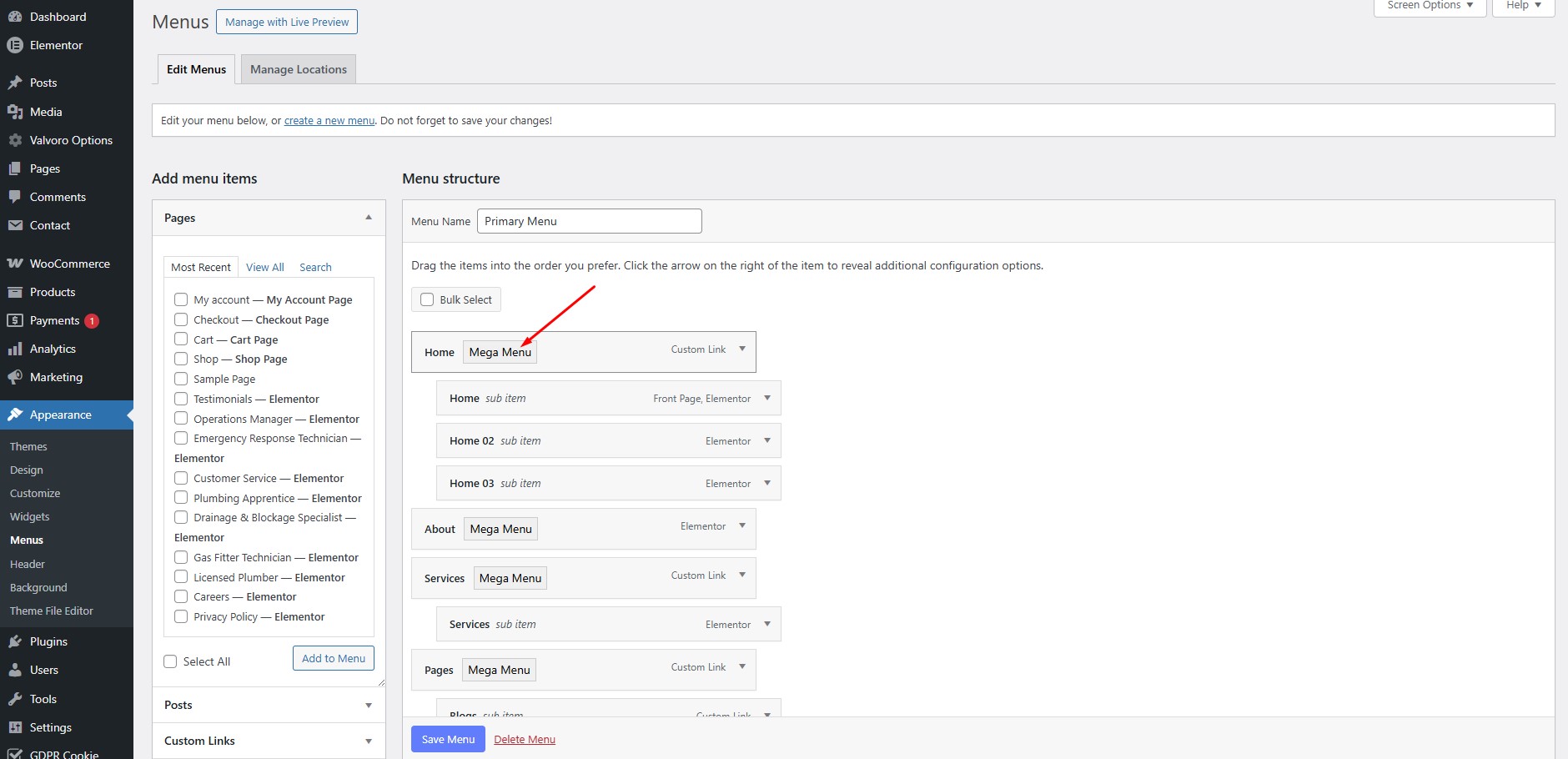Click the Marketing megaphone icon
This screenshot has height=759, width=1568.
(x=15, y=377)
